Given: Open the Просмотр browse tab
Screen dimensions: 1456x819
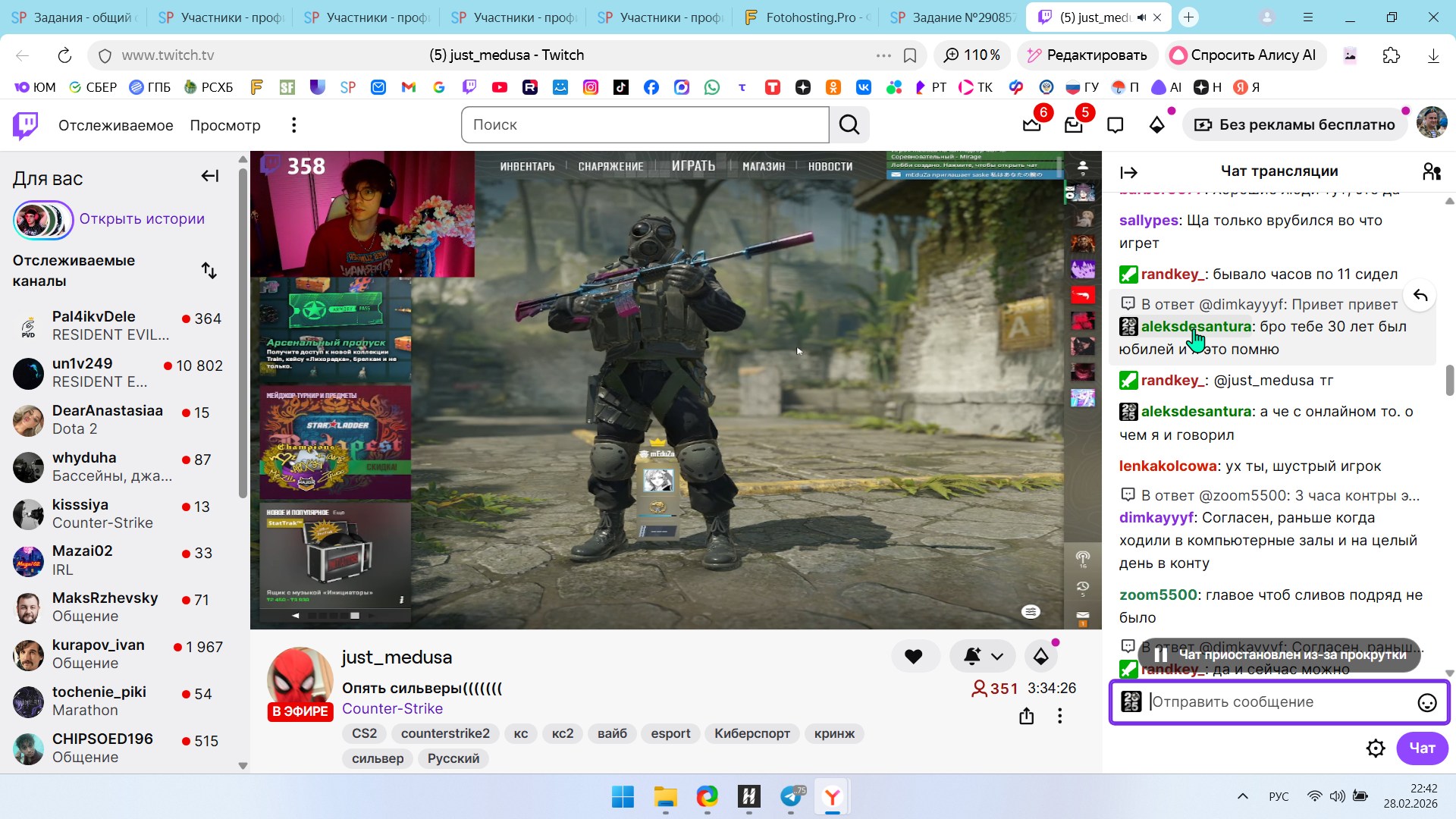Looking at the screenshot, I should 224,125.
